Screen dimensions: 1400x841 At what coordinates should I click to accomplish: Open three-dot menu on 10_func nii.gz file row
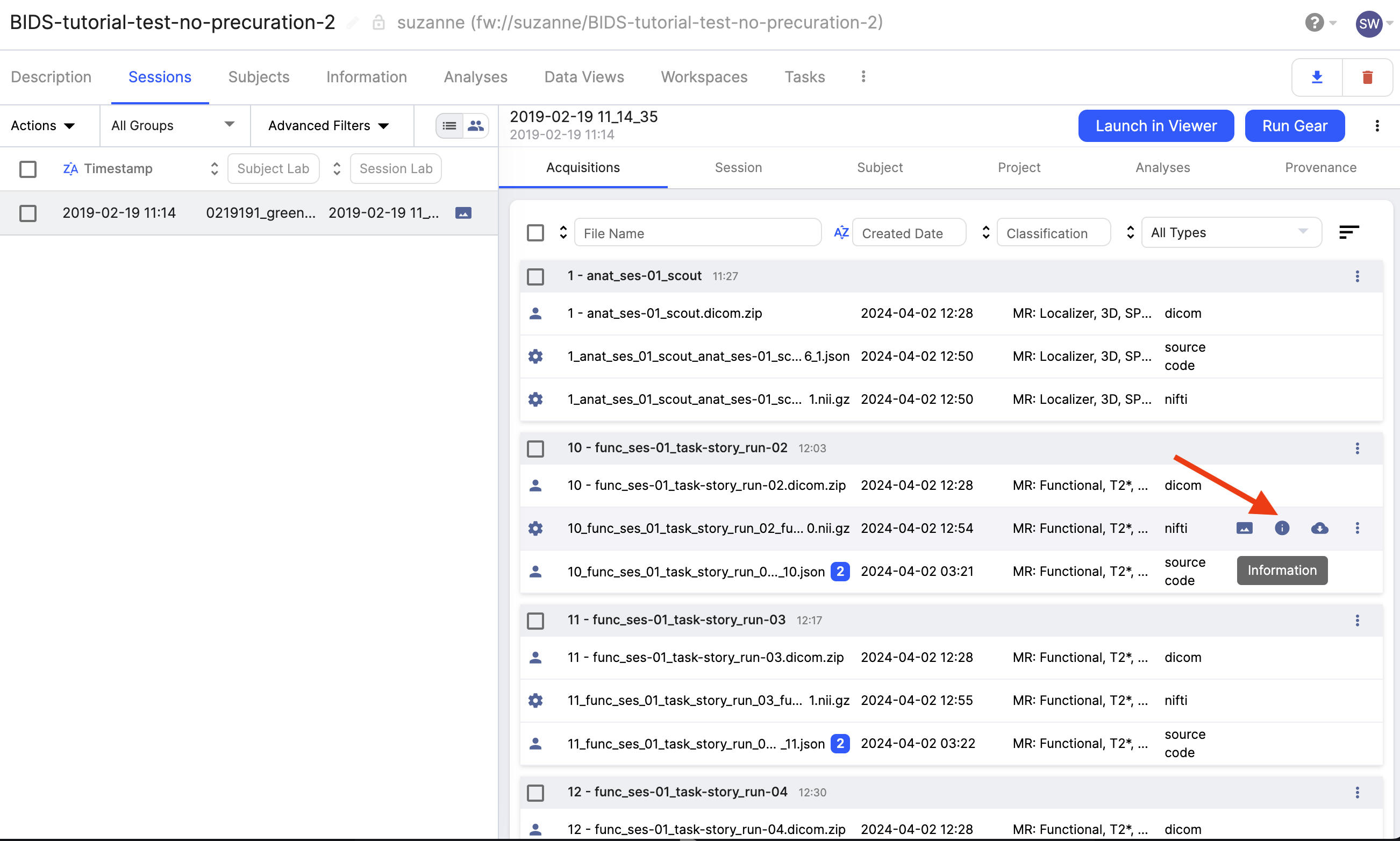[x=1357, y=528]
